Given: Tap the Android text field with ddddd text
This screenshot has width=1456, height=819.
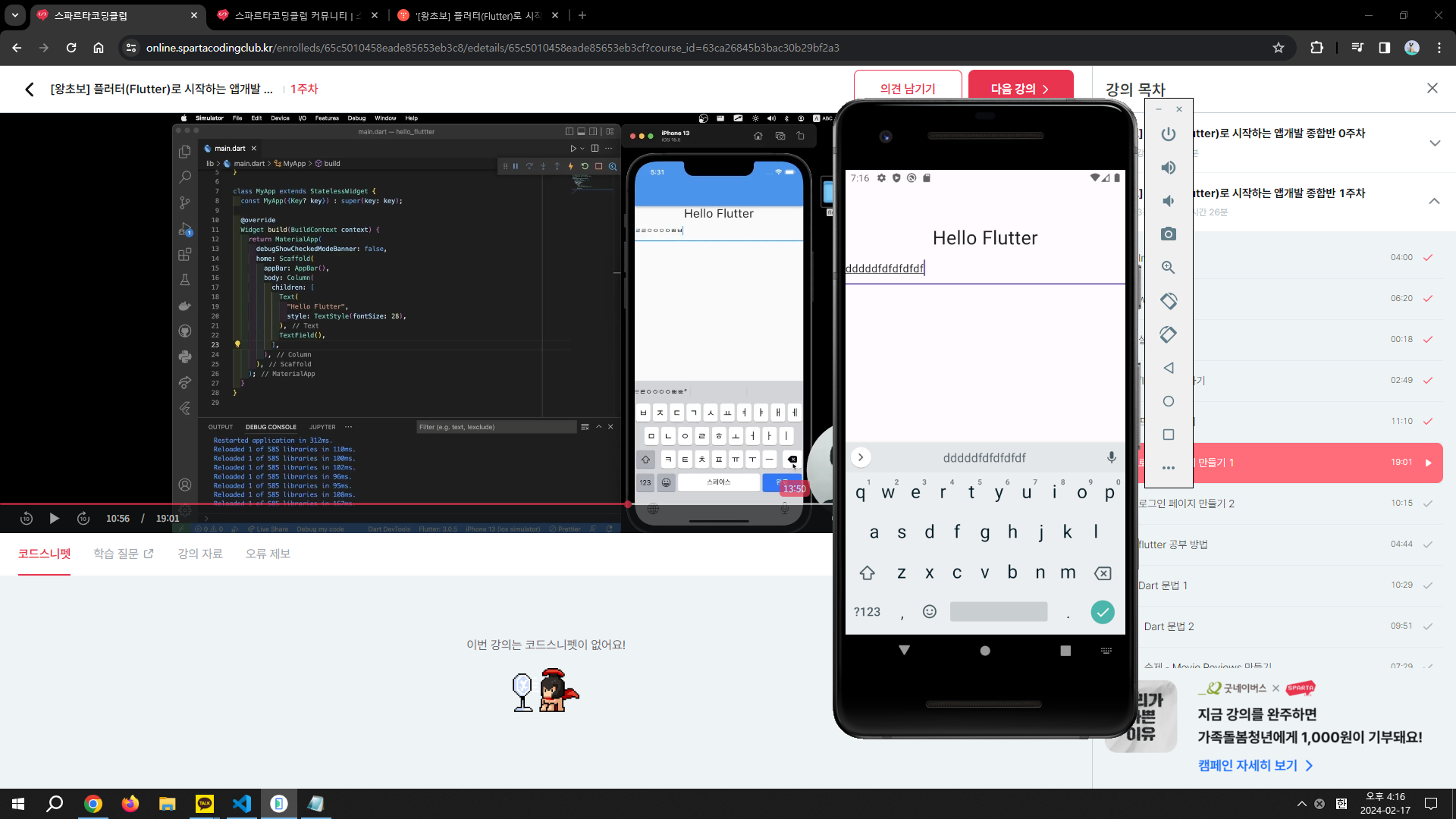Looking at the screenshot, I should pos(985,269).
